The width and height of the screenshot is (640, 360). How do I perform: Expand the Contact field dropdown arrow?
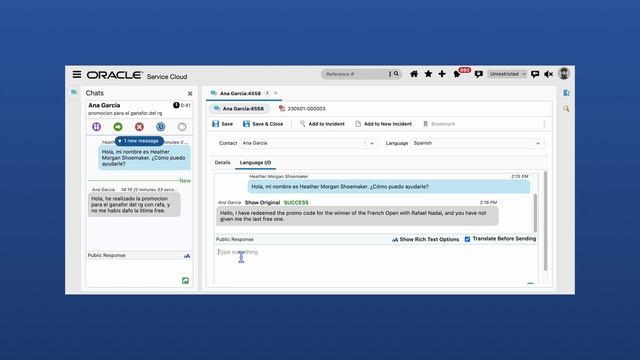pos(372,143)
